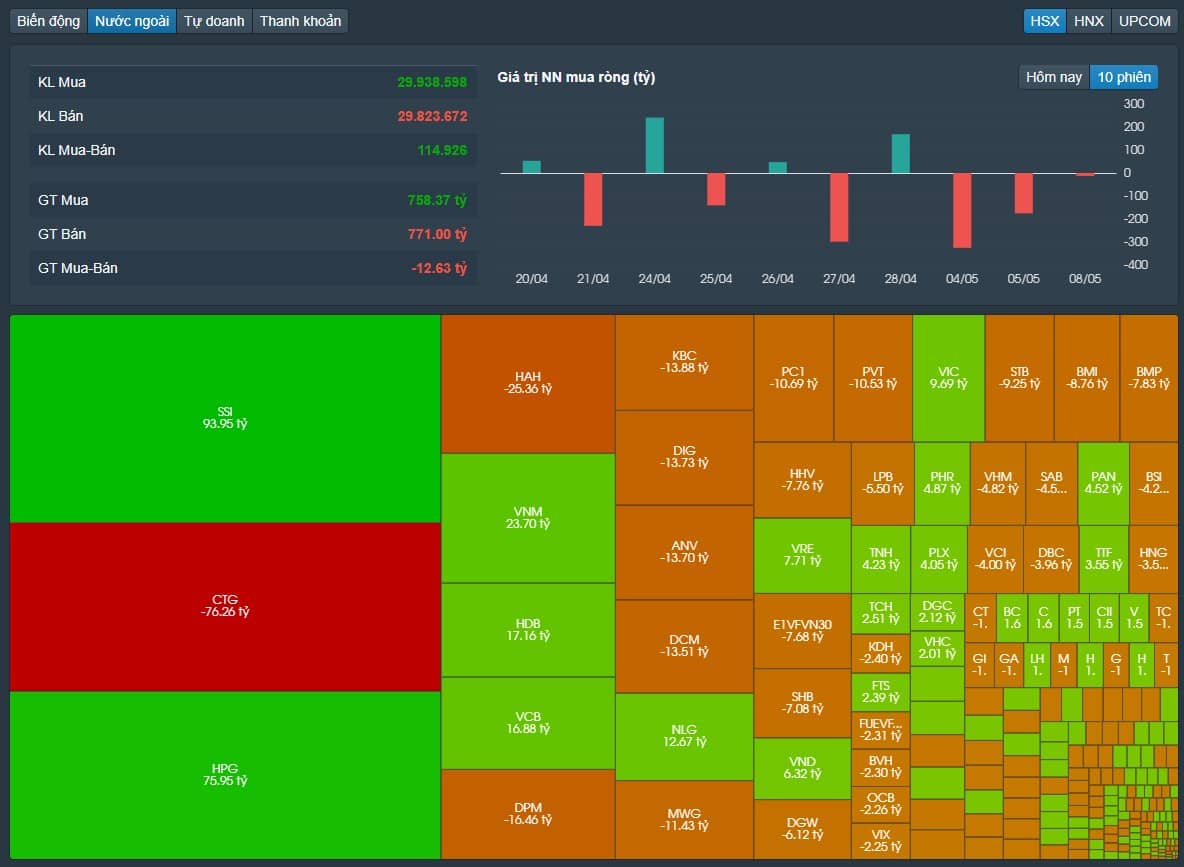Open the NLG green tile
The image size is (1184, 867).
(684, 736)
